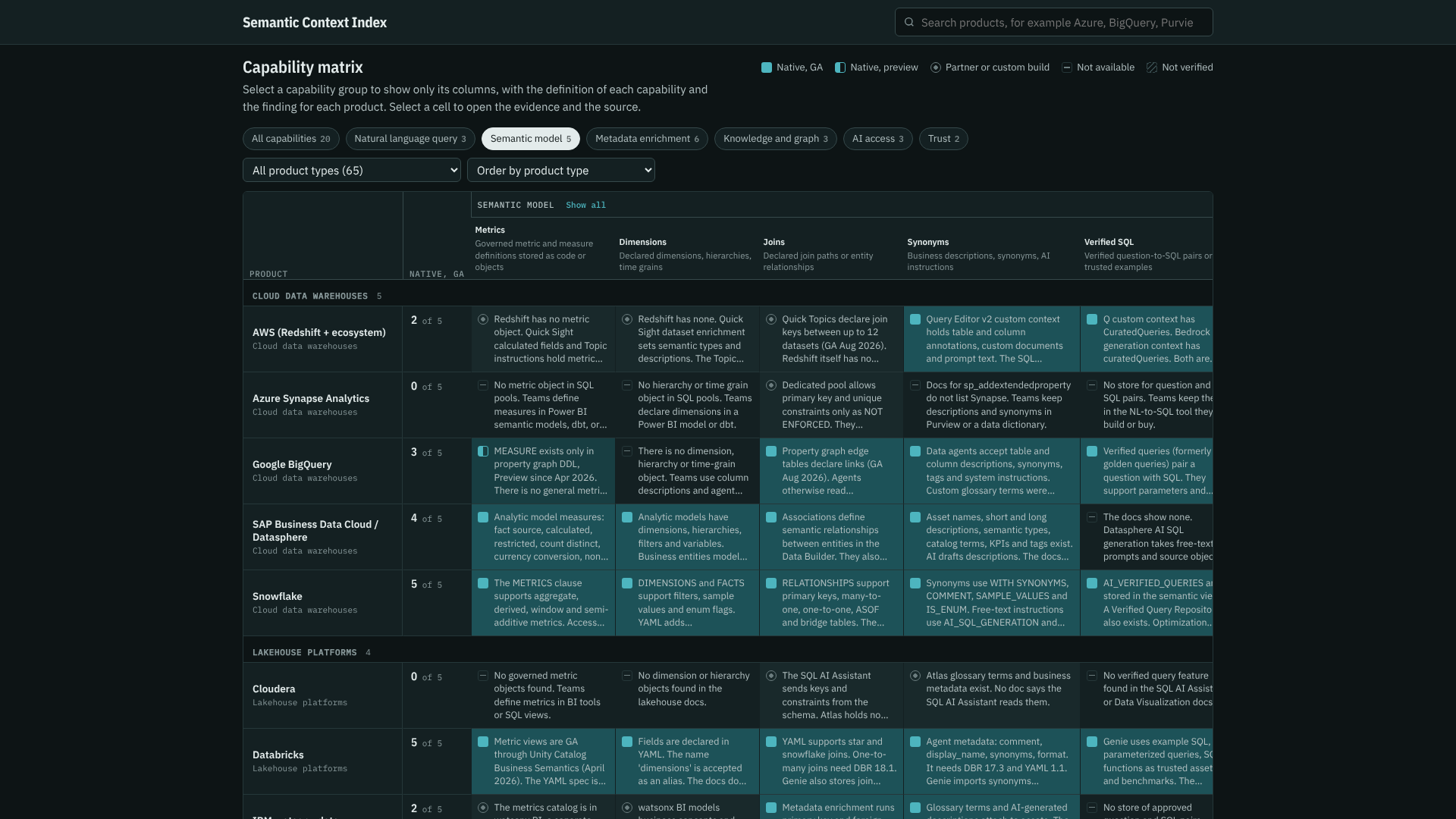Click the Native, GA legend swatch
Image resolution: width=1456 pixels, height=819 pixels.
pos(767,67)
